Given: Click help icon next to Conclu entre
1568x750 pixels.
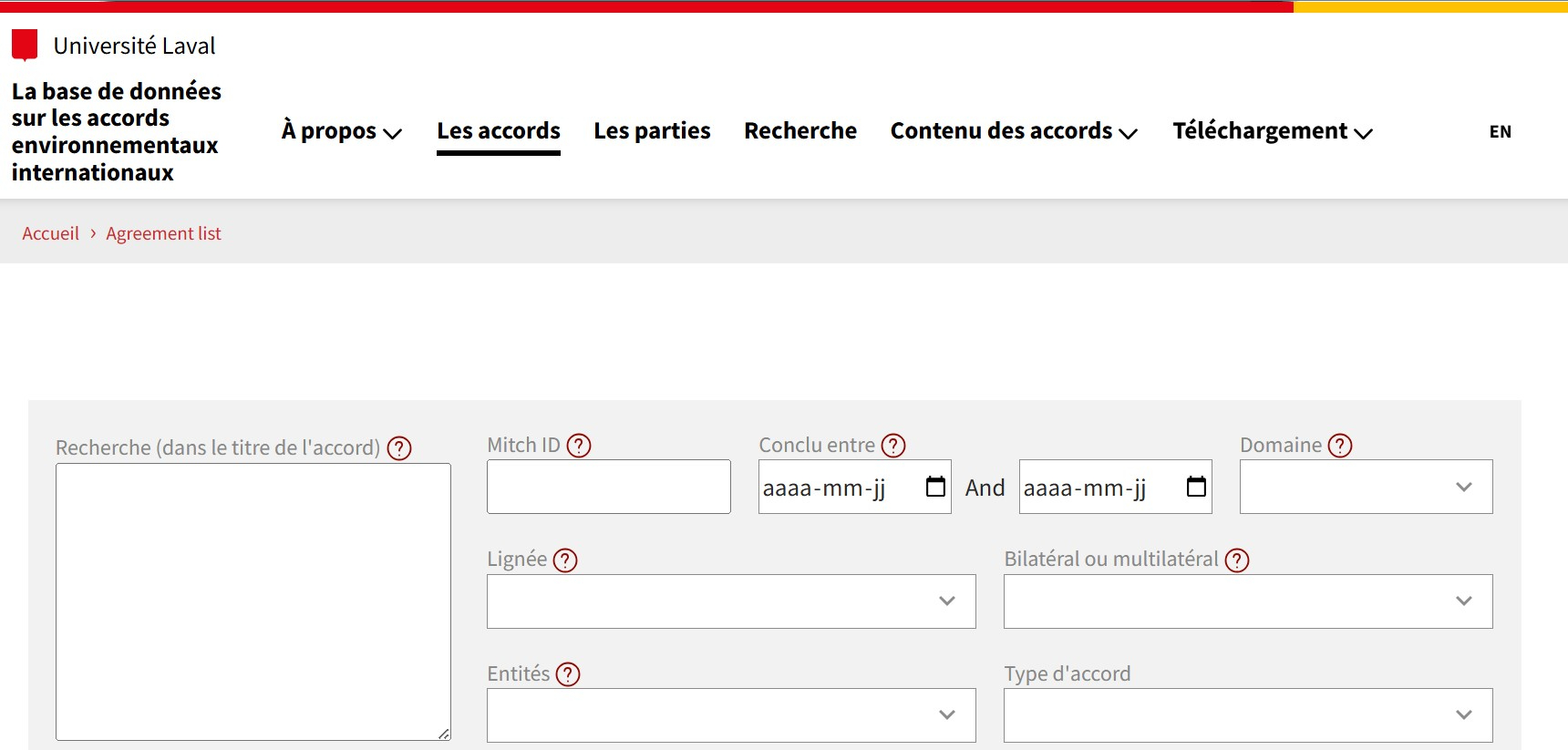Looking at the screenshot, I should [893, 446].
